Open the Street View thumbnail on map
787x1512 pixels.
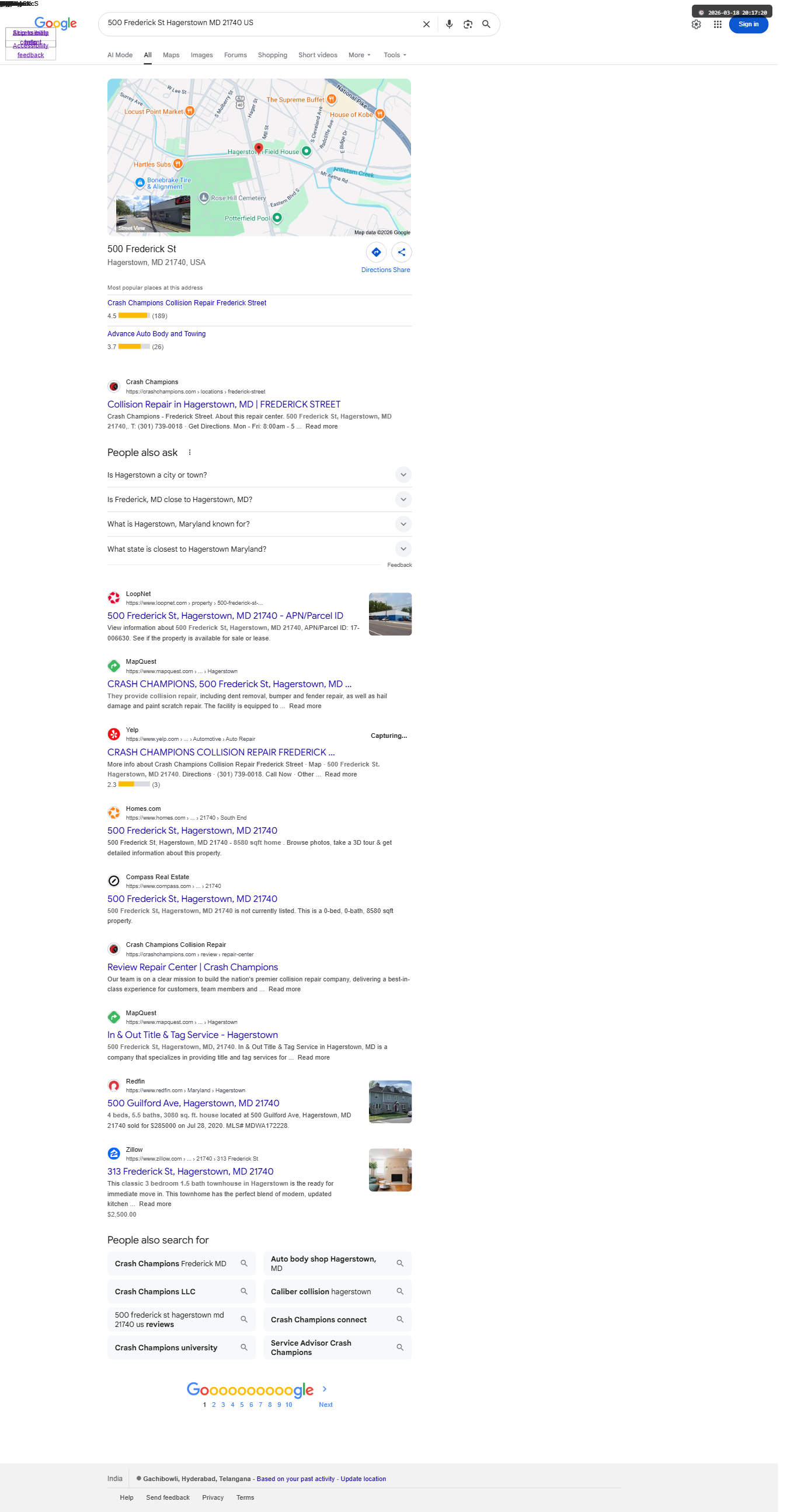click(x=155, y=216)
